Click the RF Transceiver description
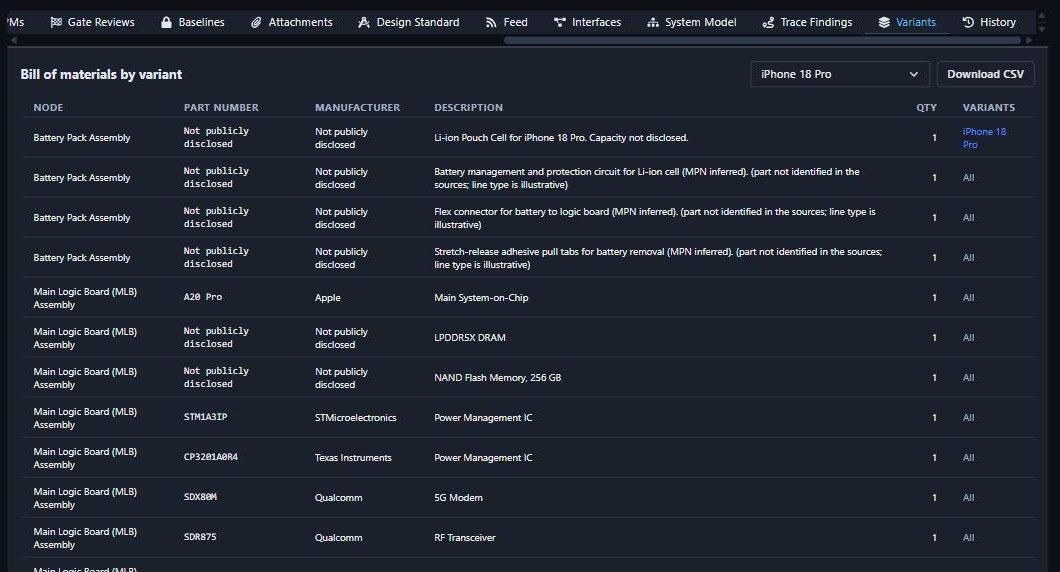The height and width of the screenshot is (572, 1060). tap(464, 538)
